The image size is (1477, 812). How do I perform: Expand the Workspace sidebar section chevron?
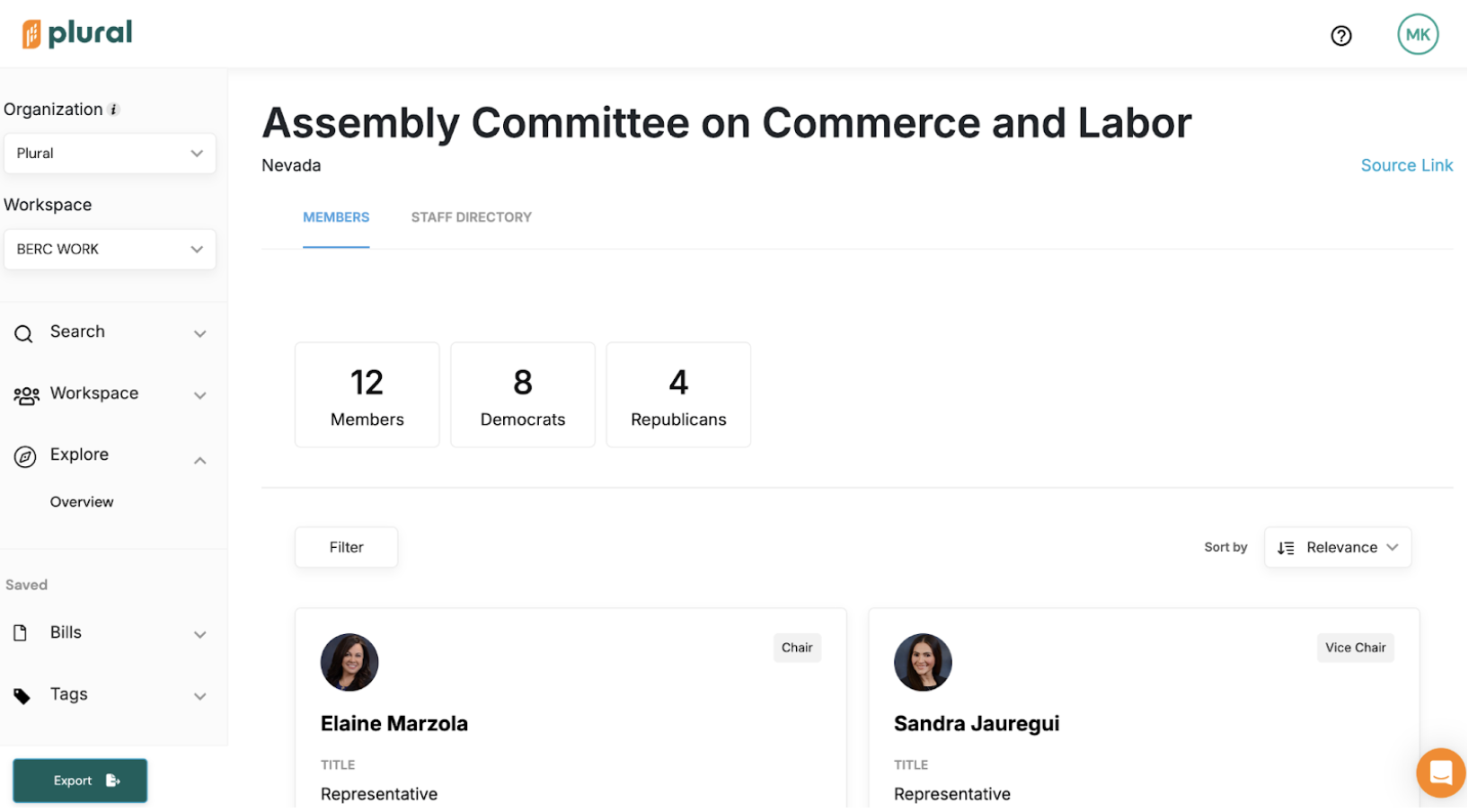tap(199, 396)
